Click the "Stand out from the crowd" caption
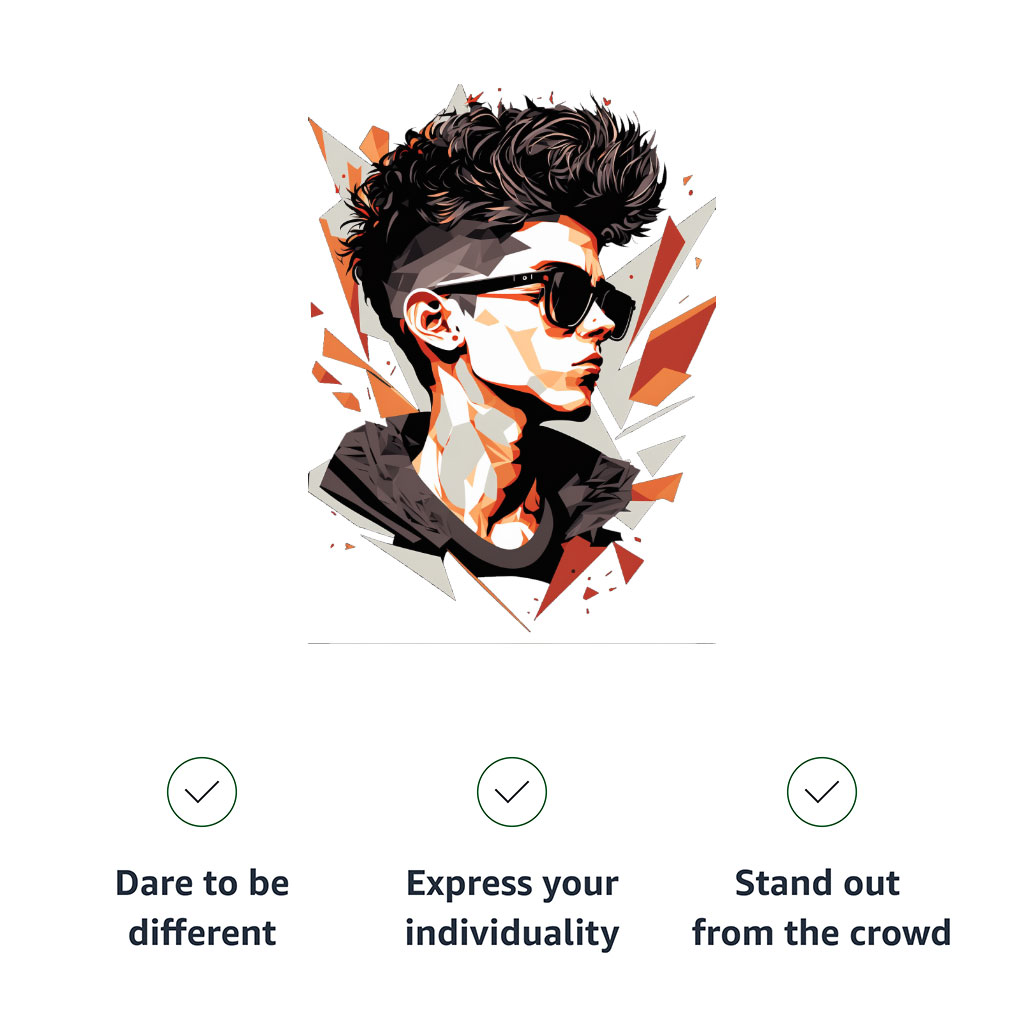The image size is (1024, 1024). coord(822,907)
